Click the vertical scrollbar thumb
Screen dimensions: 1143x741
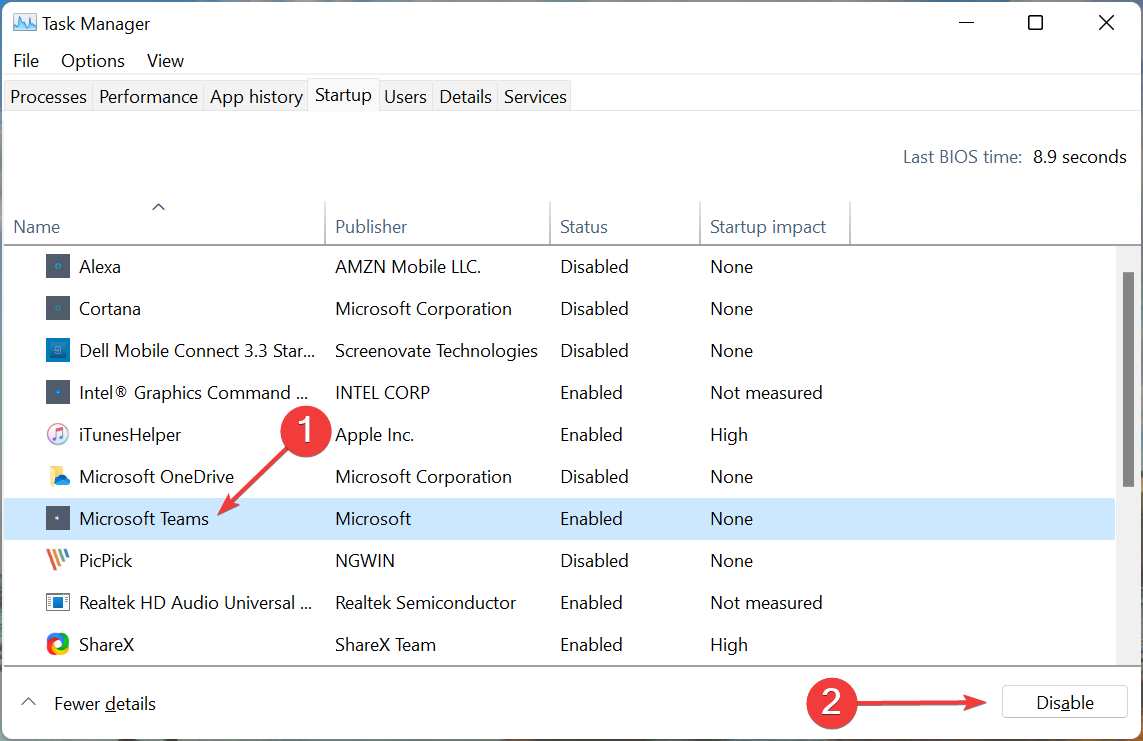[x=1128, y=379]
